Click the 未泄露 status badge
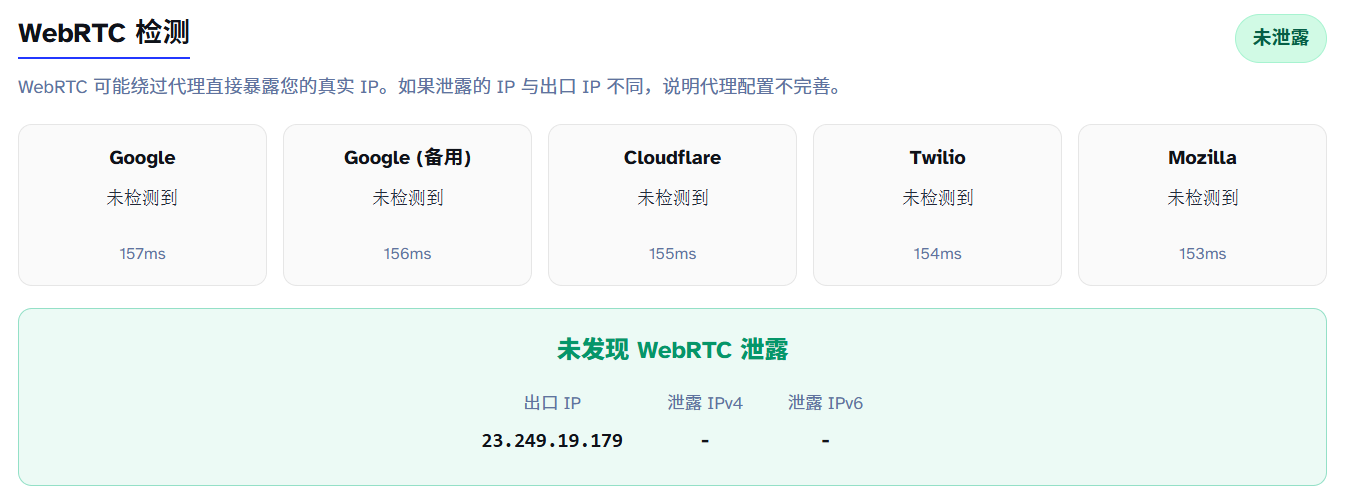This screenshot has width=1345, height=494. click(x=1280, y=38)
